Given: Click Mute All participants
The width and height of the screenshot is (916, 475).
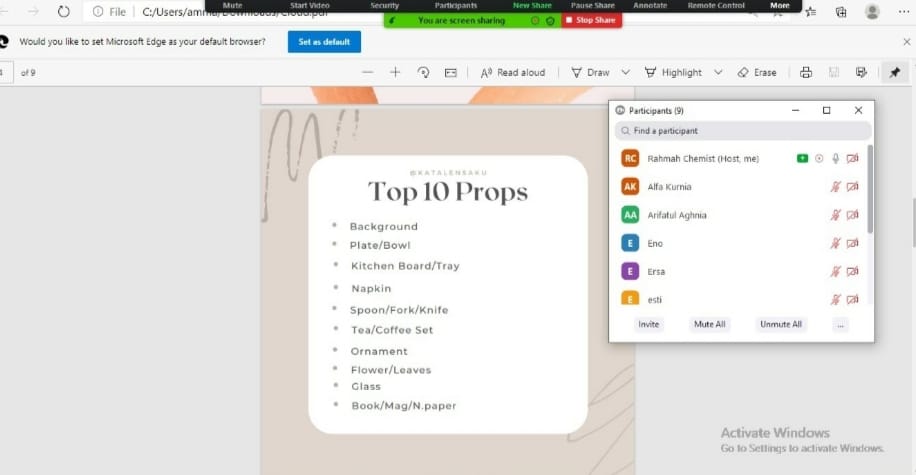Looking at the screenshot, I should coord(710,324).
